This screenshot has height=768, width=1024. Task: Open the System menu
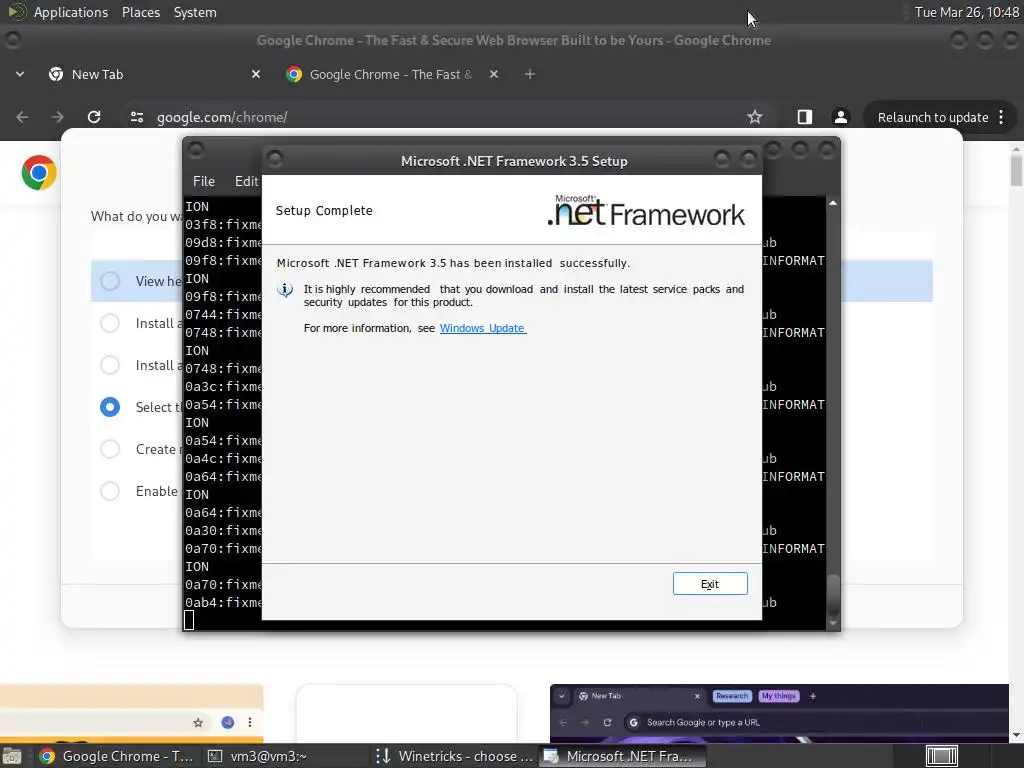(x=195, y=12)
